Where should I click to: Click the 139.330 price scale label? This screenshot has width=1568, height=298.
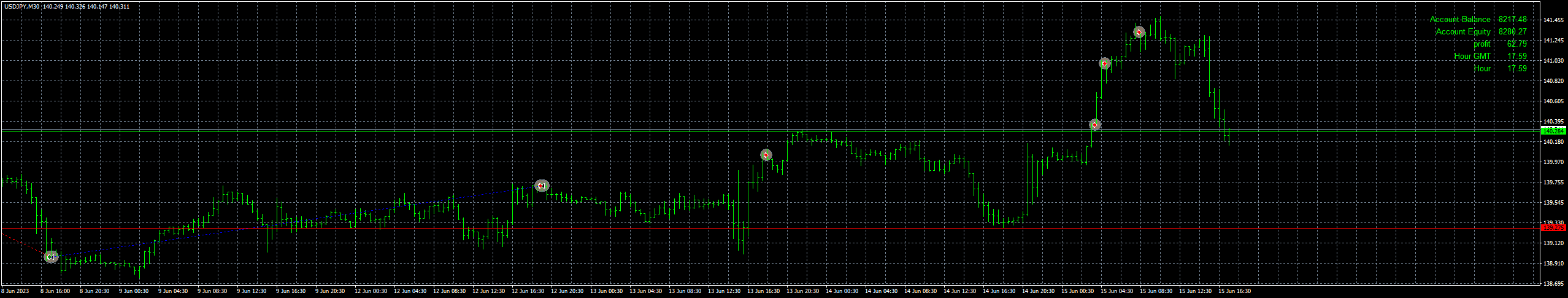point(1553,223)
